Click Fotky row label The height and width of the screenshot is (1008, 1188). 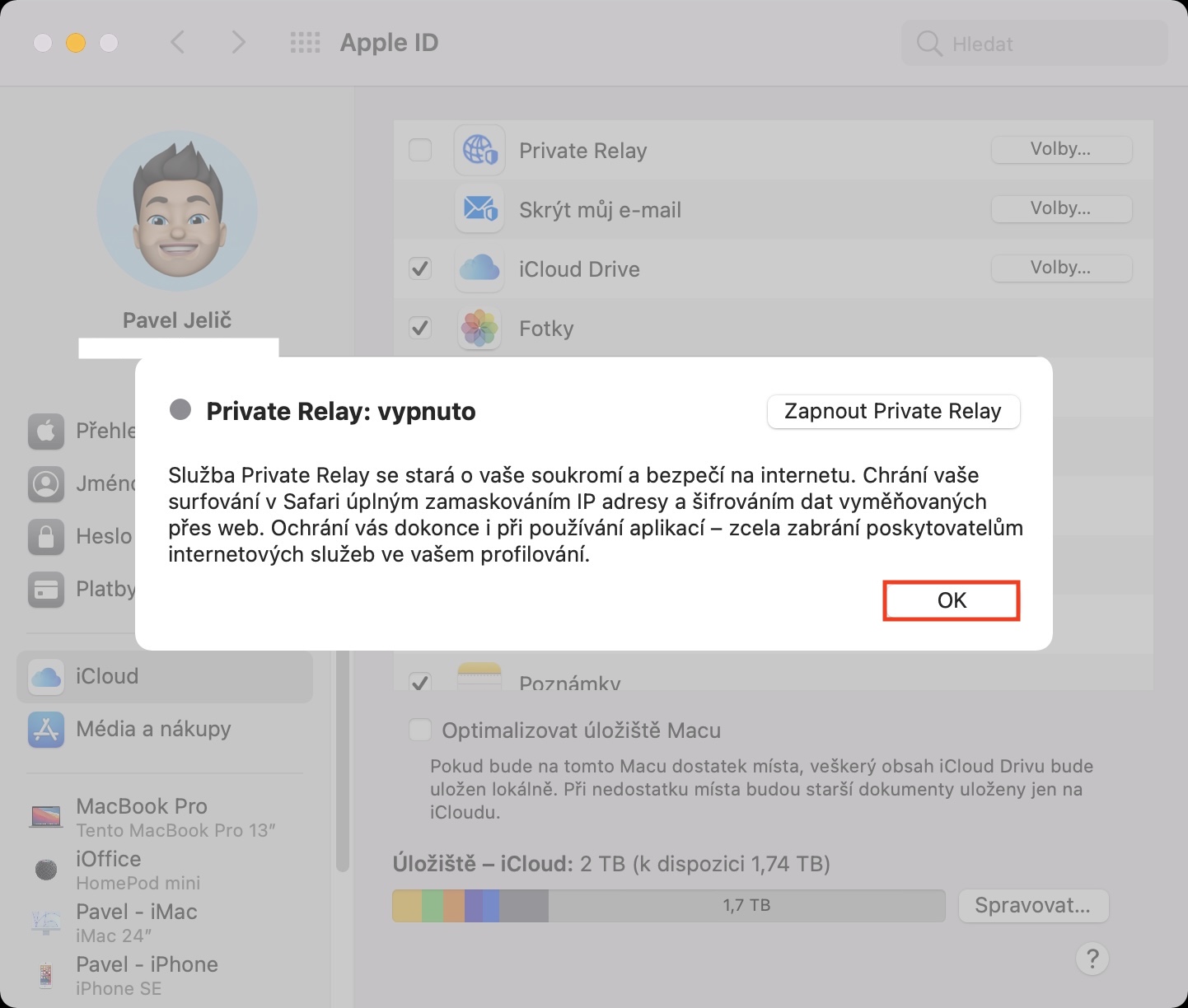546,329
